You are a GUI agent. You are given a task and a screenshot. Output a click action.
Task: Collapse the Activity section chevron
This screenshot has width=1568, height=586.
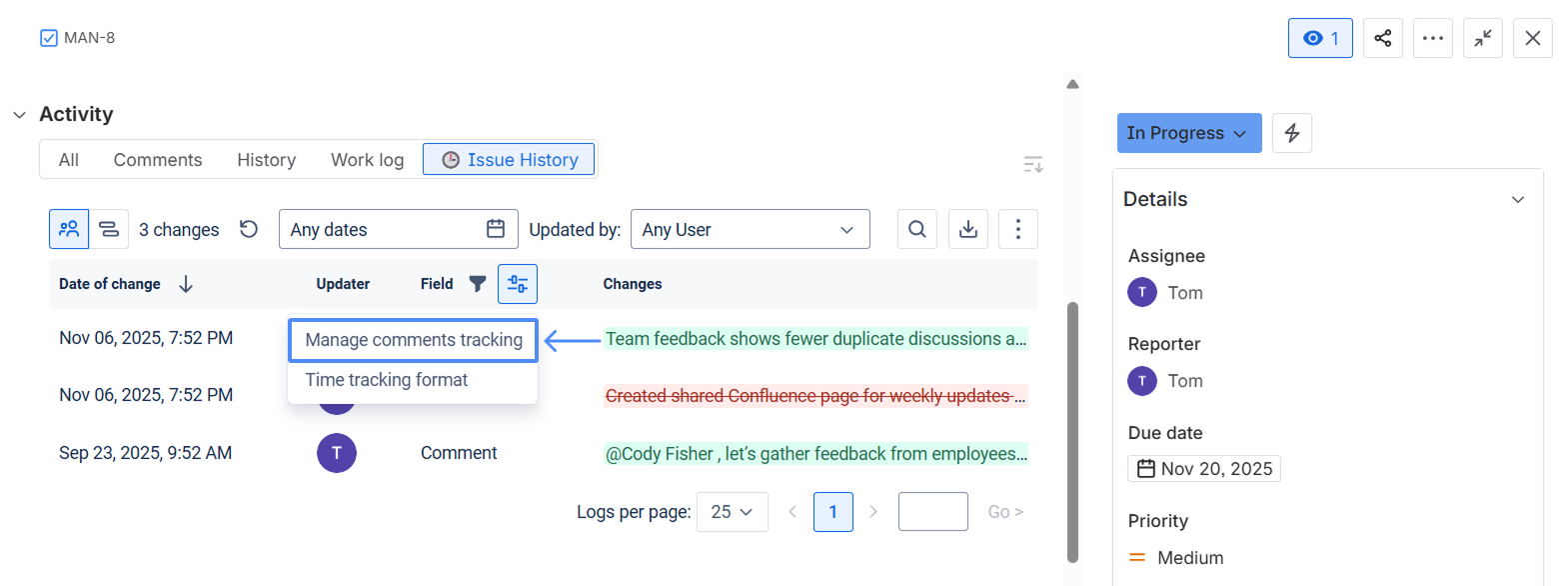[19, 115]
